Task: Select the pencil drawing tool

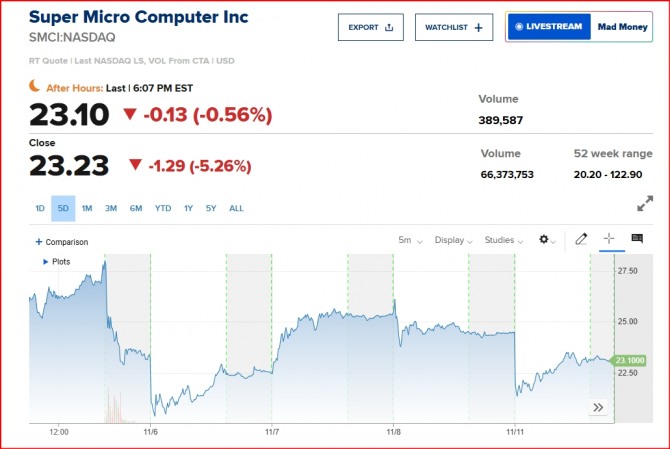Action: (582, 240)
